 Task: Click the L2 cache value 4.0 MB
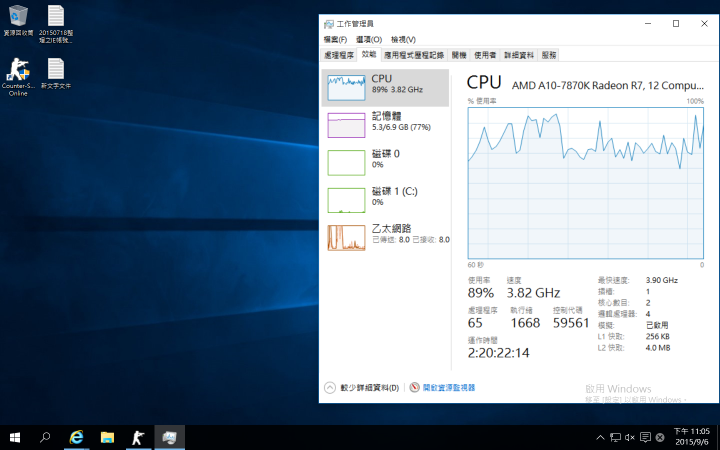[x=658, y=348]
